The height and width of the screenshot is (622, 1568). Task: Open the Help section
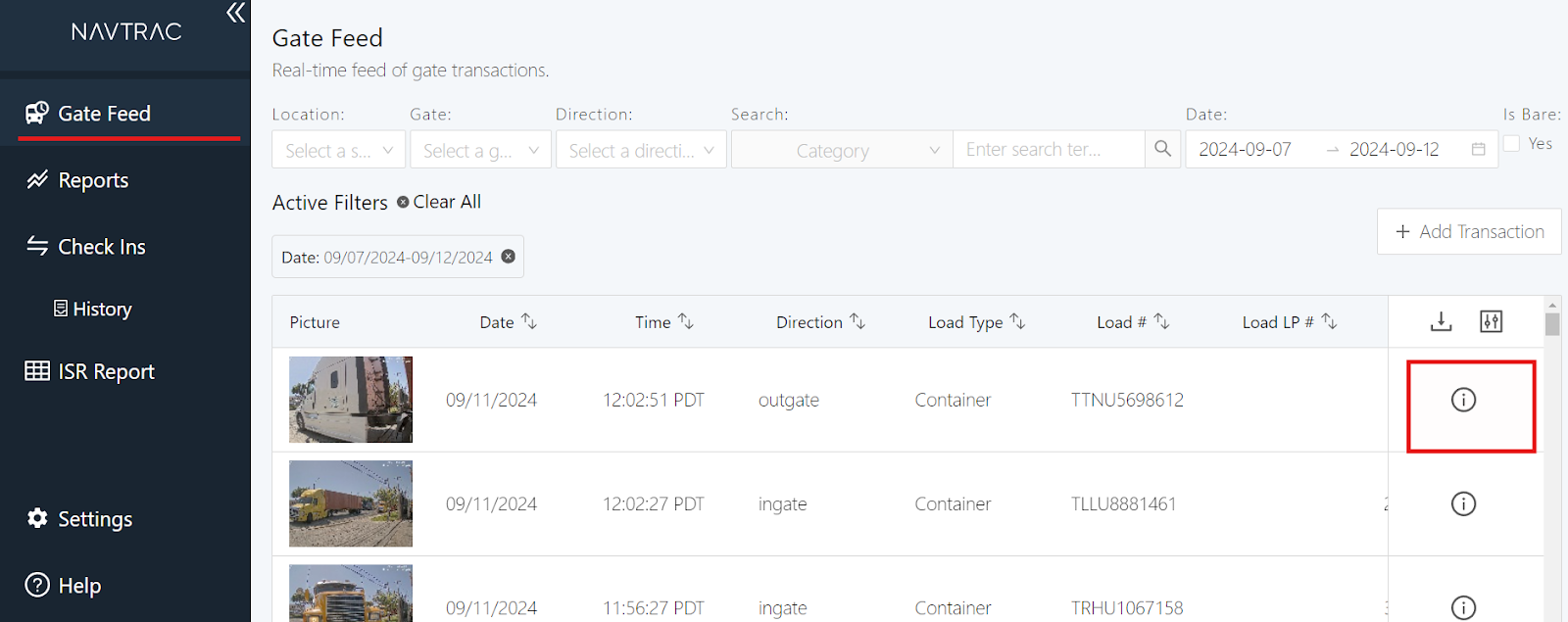(77, 585)
